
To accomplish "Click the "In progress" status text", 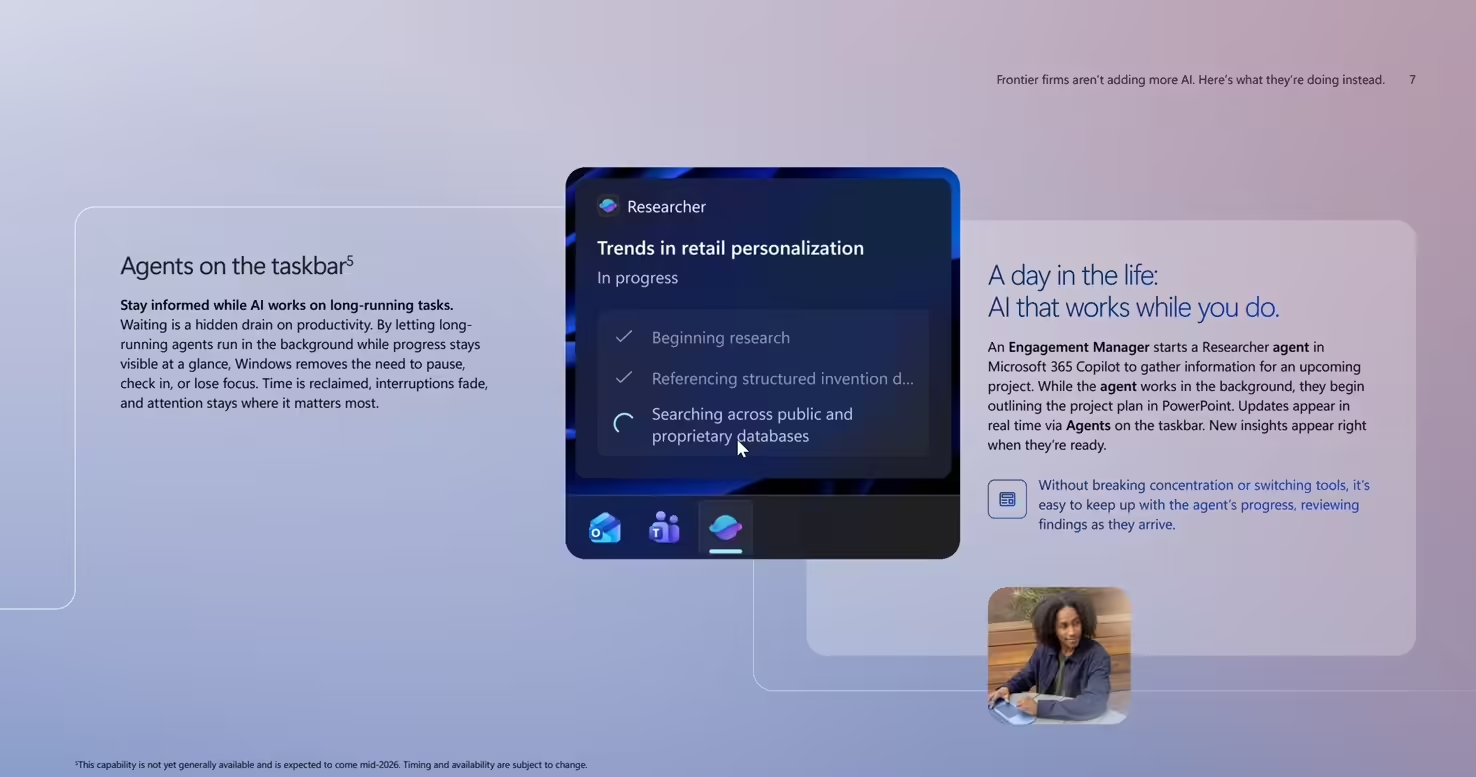I will click(x=637, y=278).
